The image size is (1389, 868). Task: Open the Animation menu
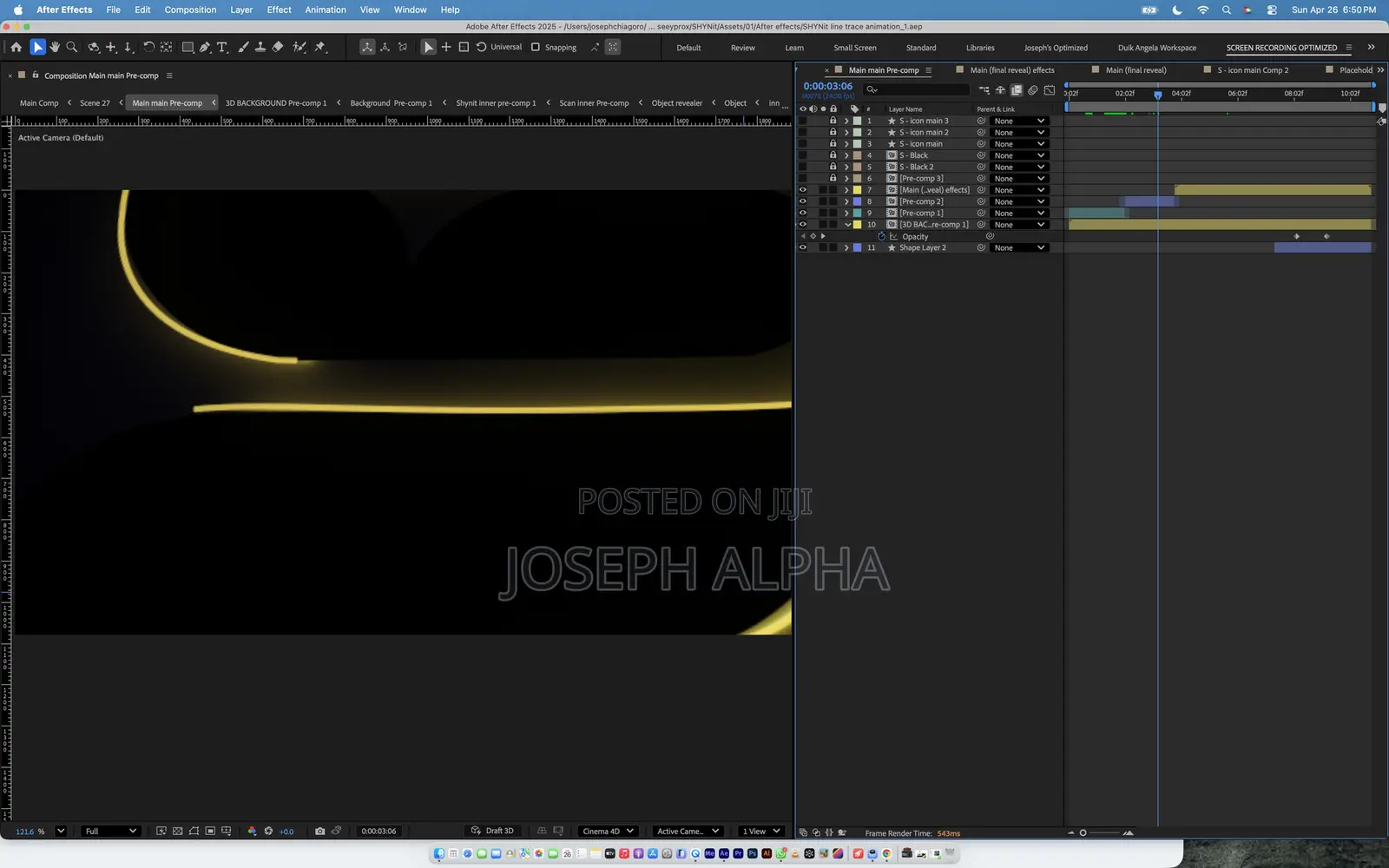(x=326, y=10)
